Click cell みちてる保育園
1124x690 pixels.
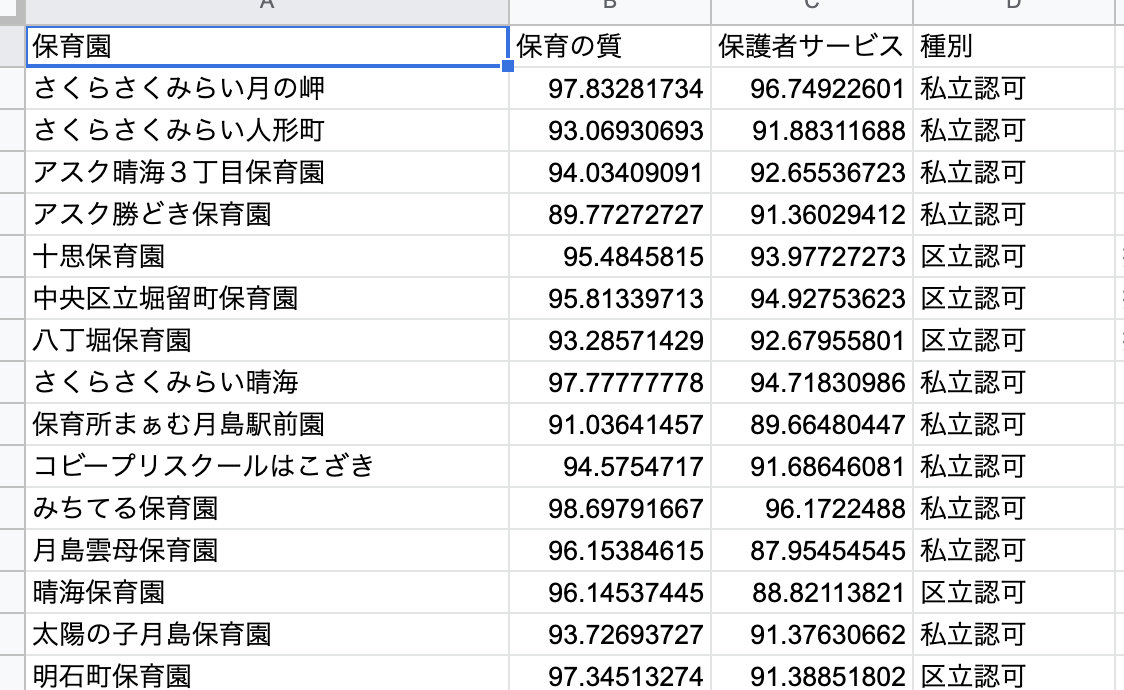[267, 509]
